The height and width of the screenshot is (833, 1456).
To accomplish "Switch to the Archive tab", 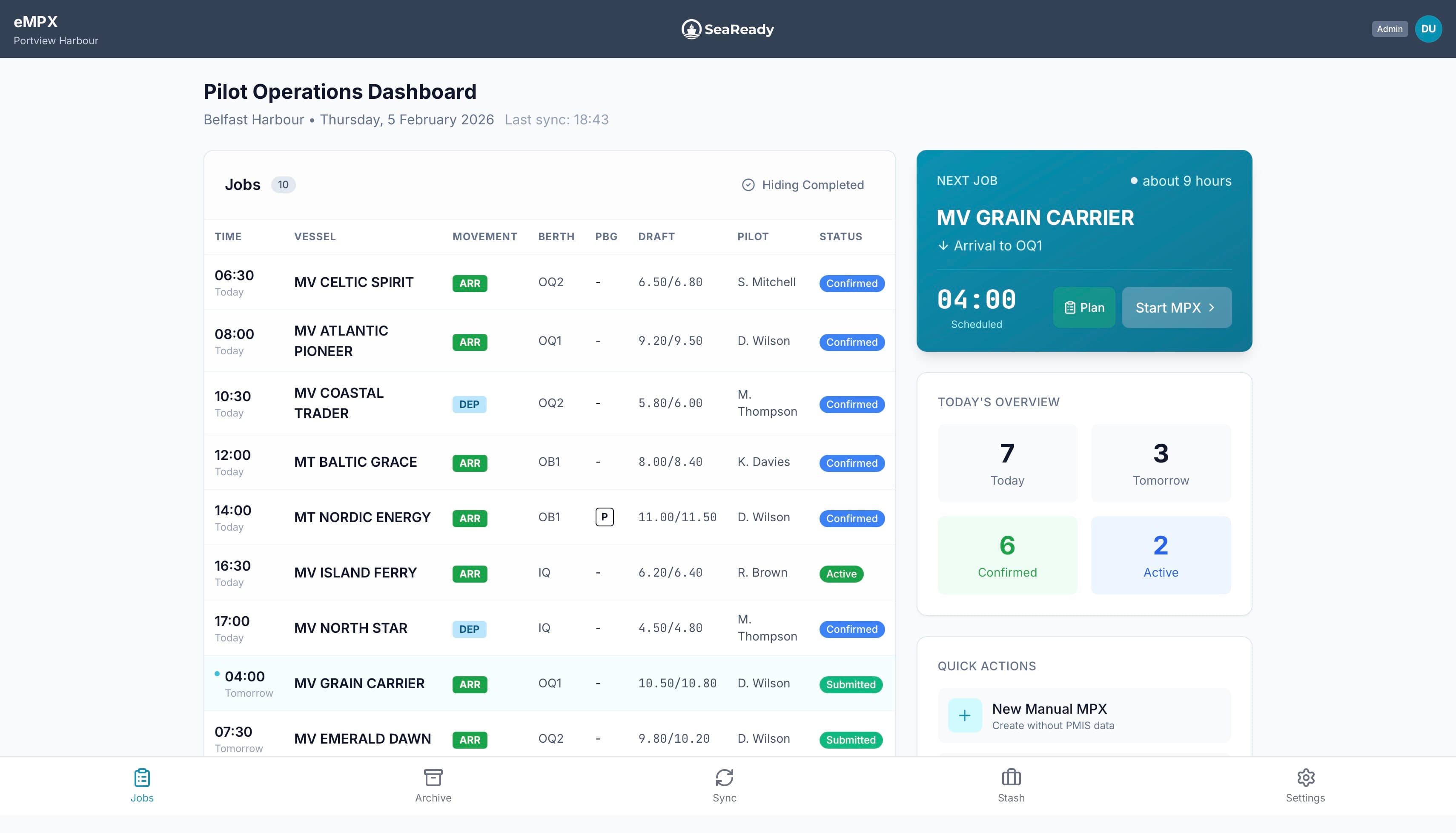I will [x=433, y=786].
